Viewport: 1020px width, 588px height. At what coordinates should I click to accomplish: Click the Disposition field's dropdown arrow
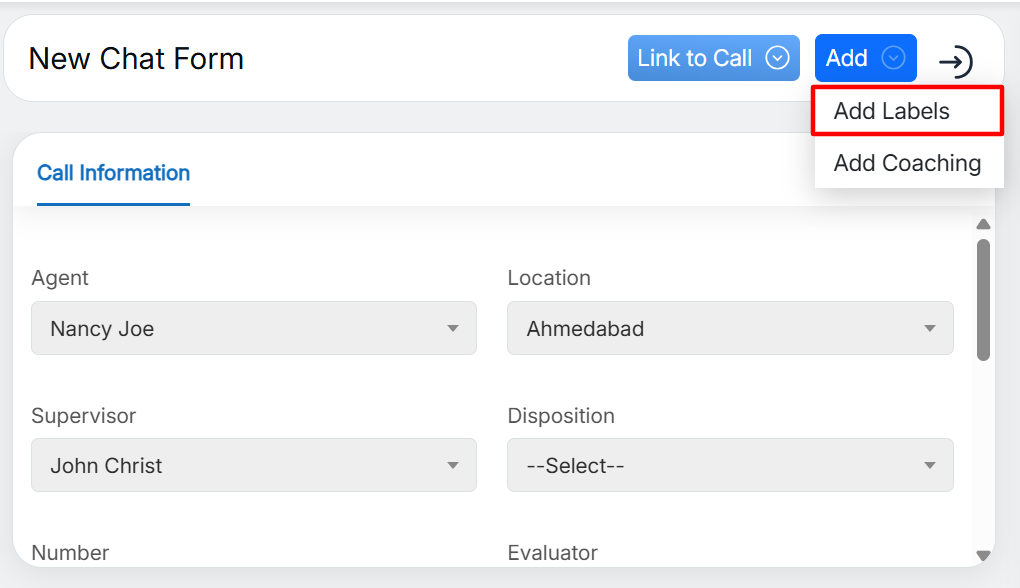(929, 465)
